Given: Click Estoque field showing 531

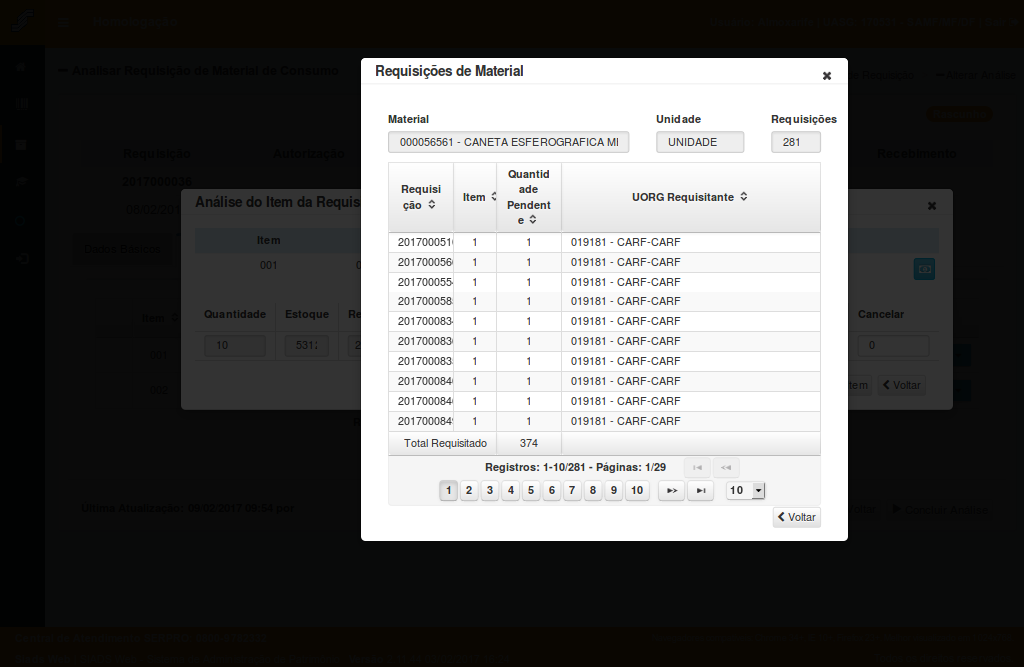Looking at the screenshot, I should click(307, 346).
